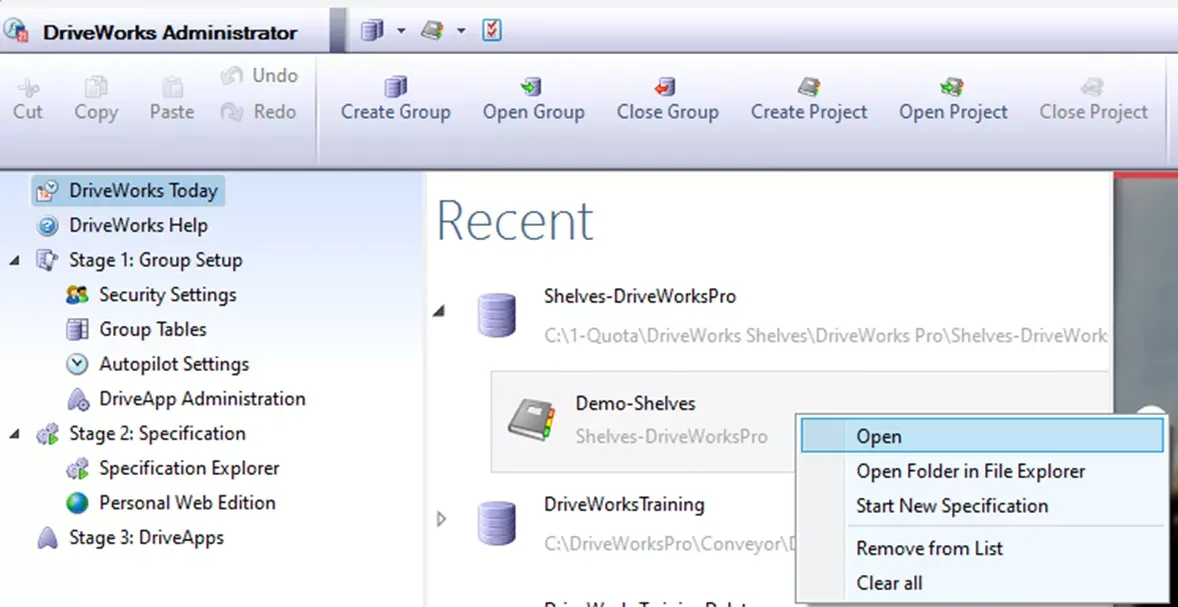Open Security Settings
The image size is (1178, 607).
(168, 295)
